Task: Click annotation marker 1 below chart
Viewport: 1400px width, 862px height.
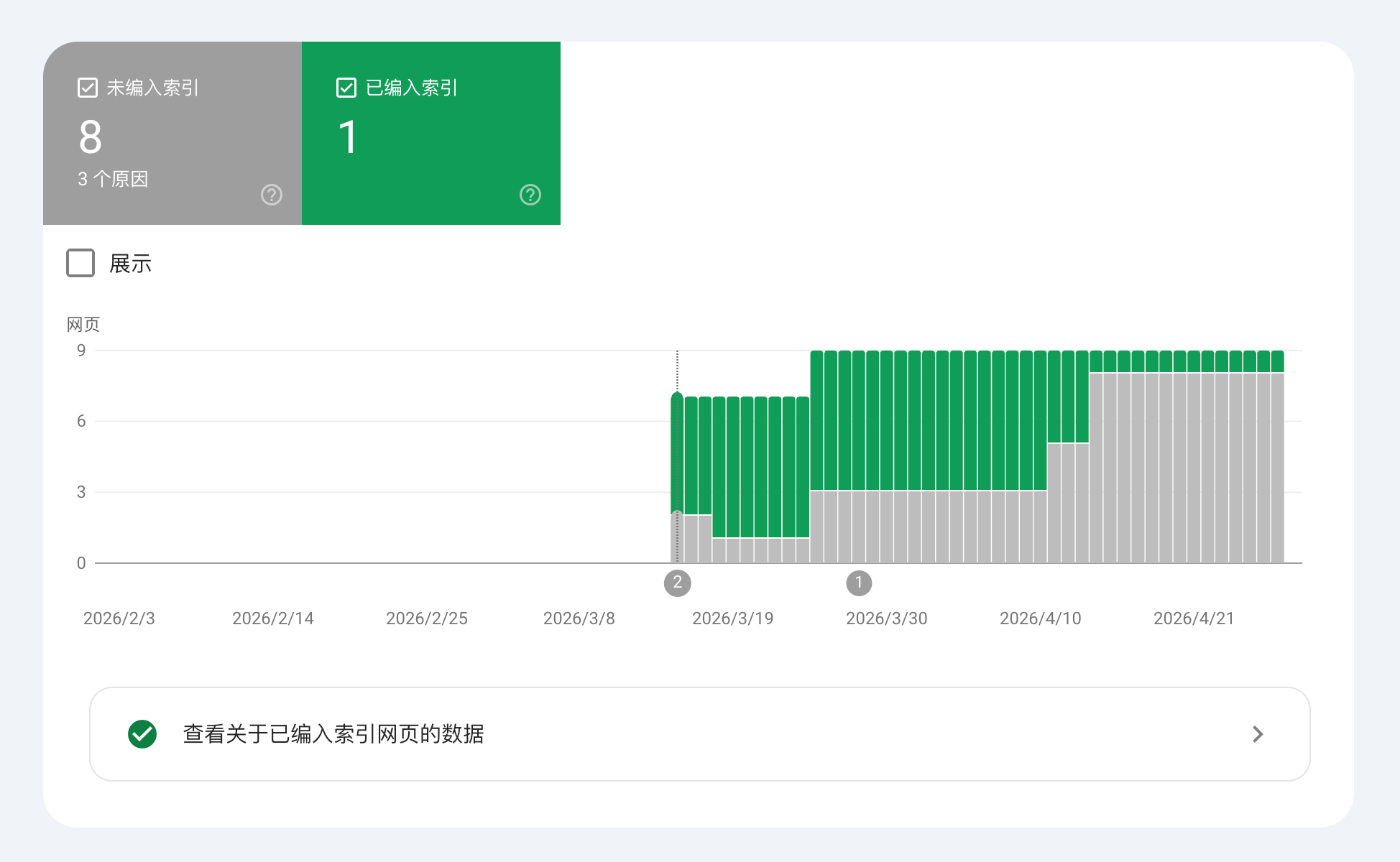Action: click(859, 583)
